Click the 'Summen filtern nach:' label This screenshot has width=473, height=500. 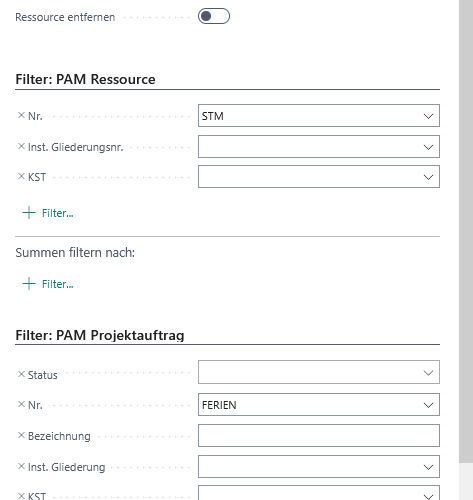pos(75,253)
